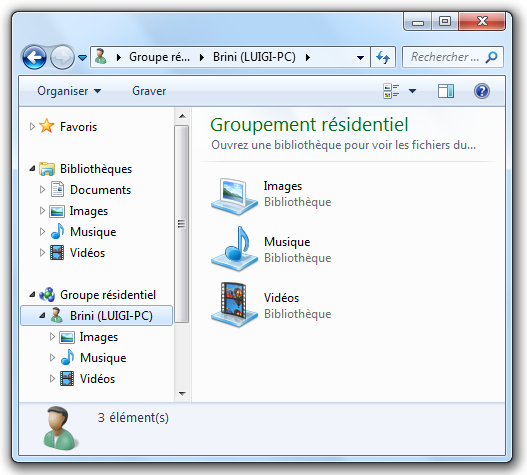Click the search magnifier icon
Screen dimensions: 527x475
(491, 57)
